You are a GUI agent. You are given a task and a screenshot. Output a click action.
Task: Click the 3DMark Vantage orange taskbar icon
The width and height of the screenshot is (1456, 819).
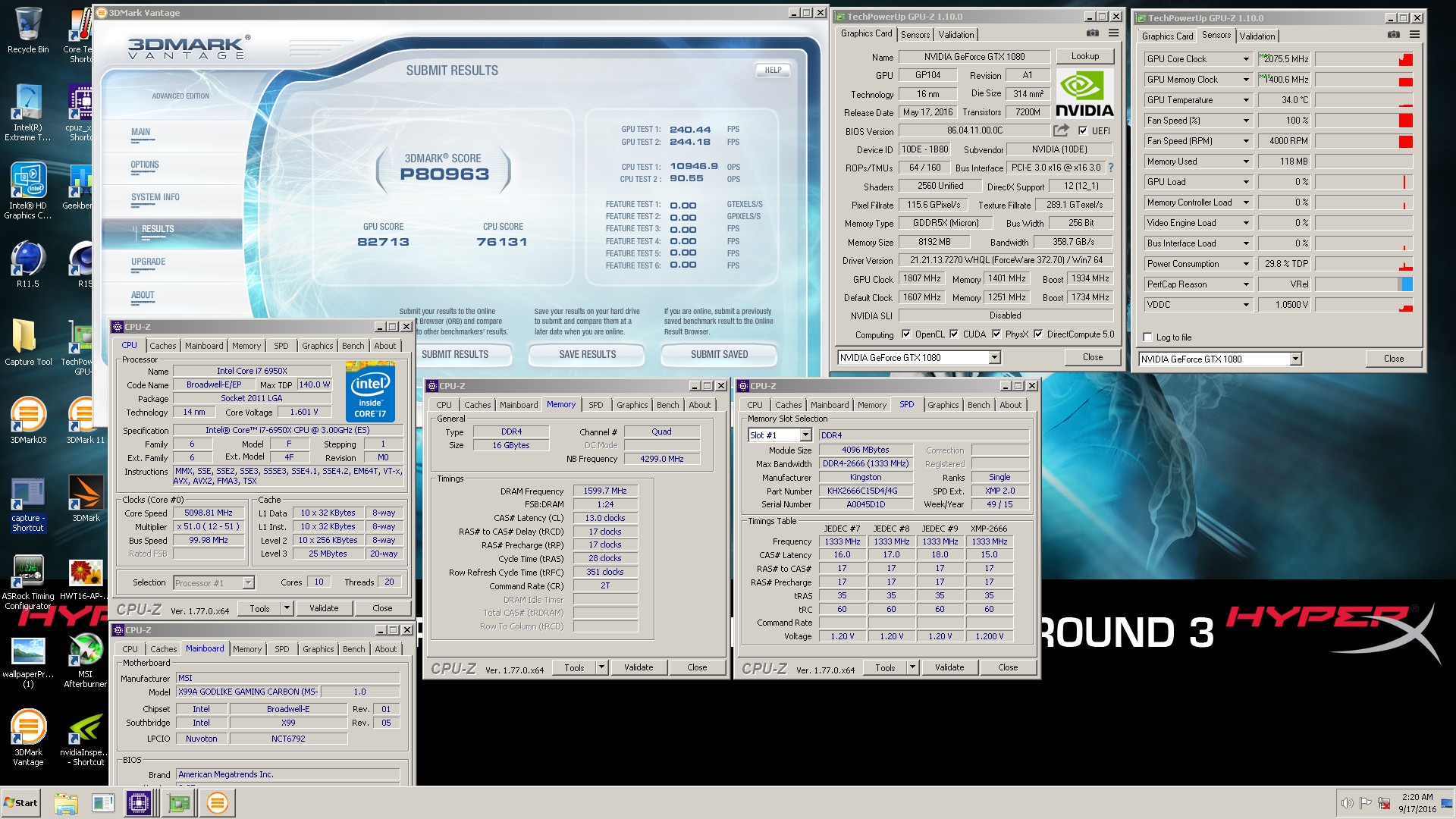[218, 803]
